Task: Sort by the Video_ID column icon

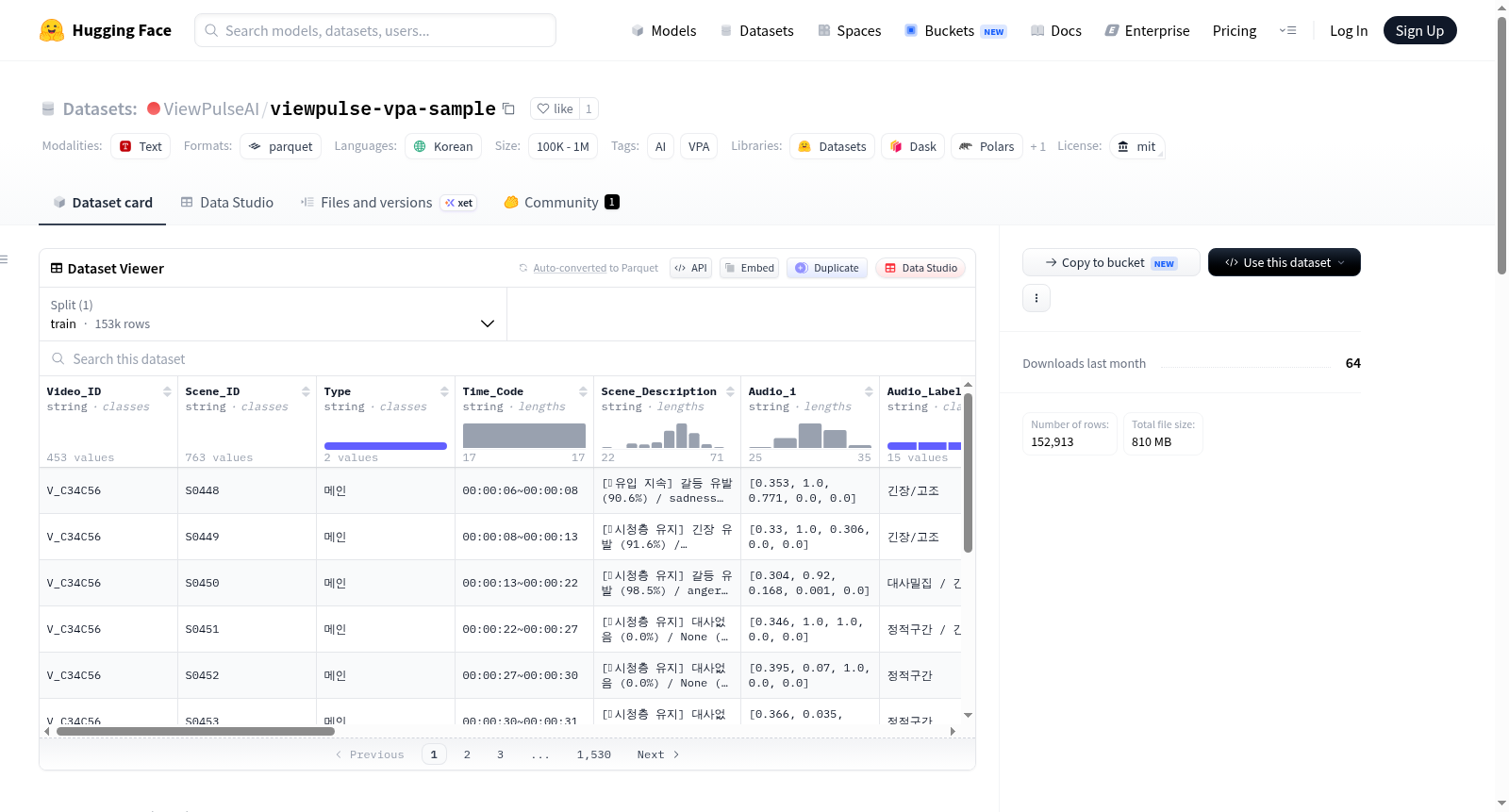Action: 167,391
